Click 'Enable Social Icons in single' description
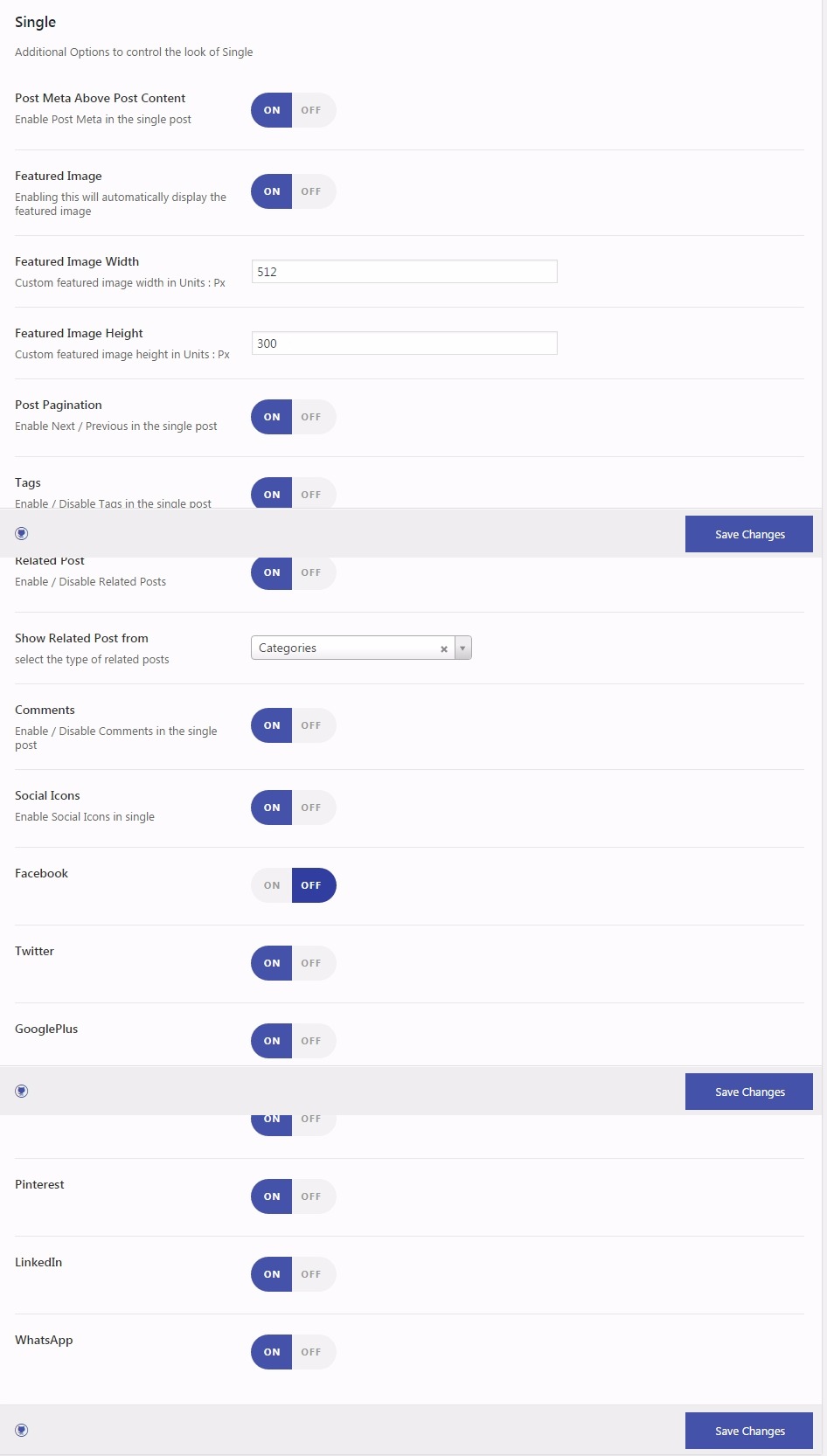The image size is (827, 1456). (85, 816)
